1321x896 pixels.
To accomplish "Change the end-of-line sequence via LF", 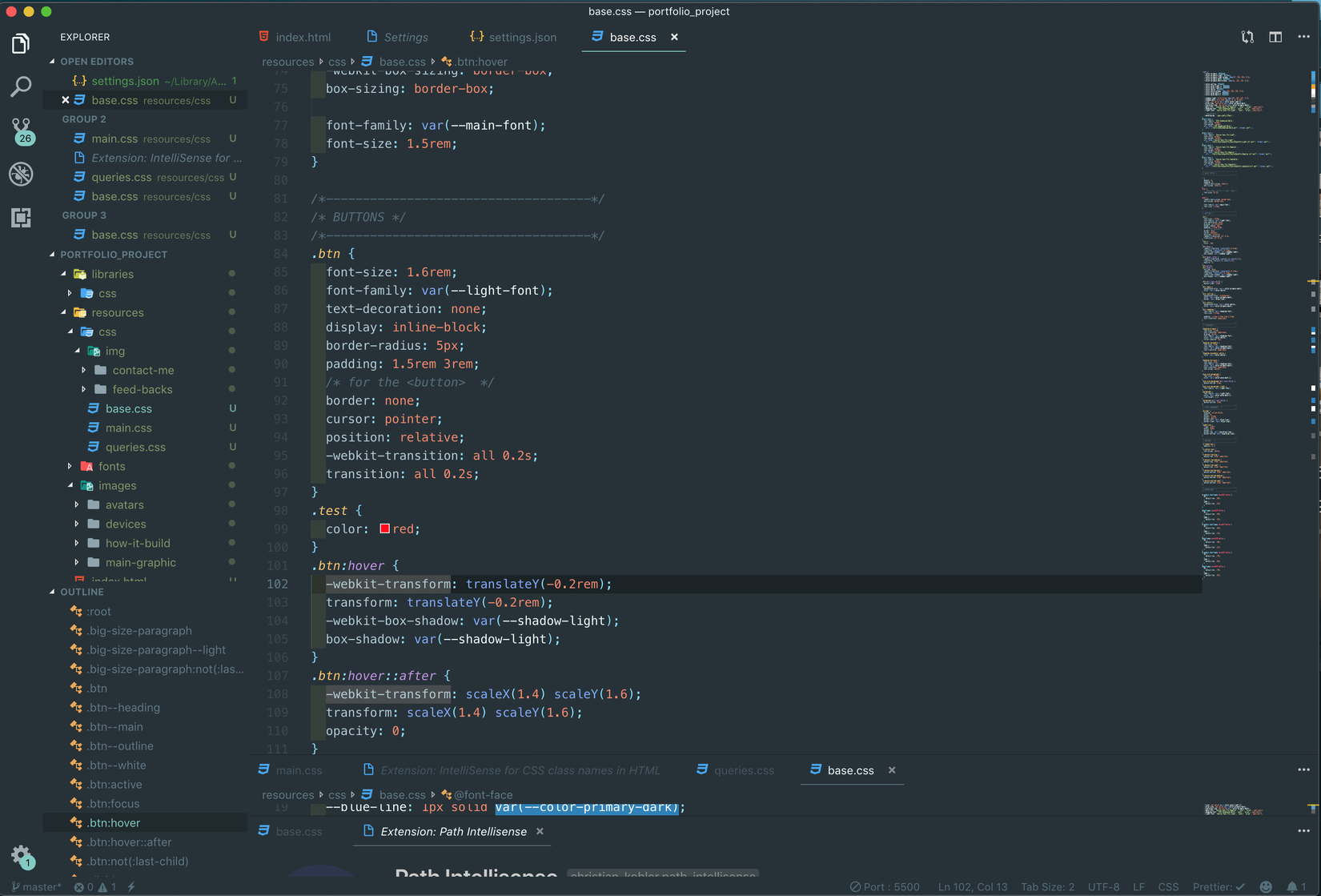I will pyautogui.click(x=1139, y=887).
